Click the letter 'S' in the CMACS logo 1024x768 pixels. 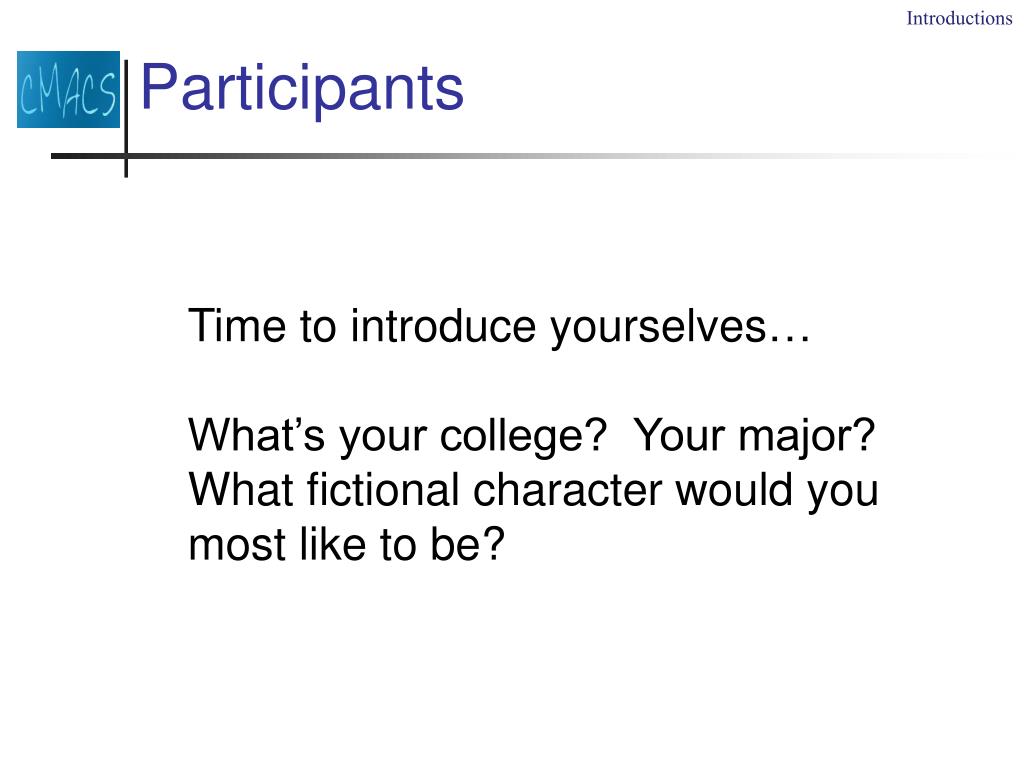106,93
